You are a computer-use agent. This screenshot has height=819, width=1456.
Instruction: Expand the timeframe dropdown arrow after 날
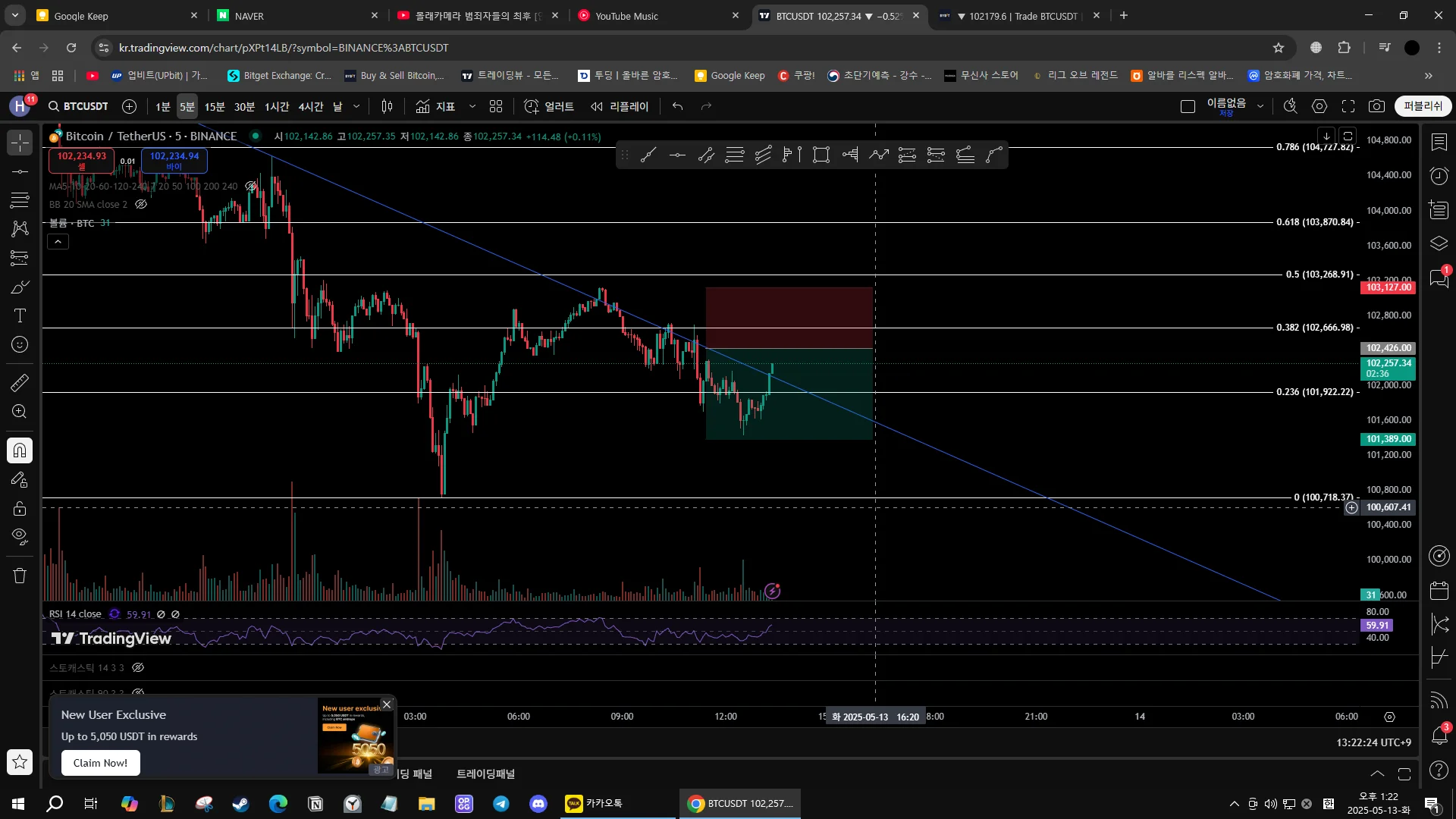point(356,106)
